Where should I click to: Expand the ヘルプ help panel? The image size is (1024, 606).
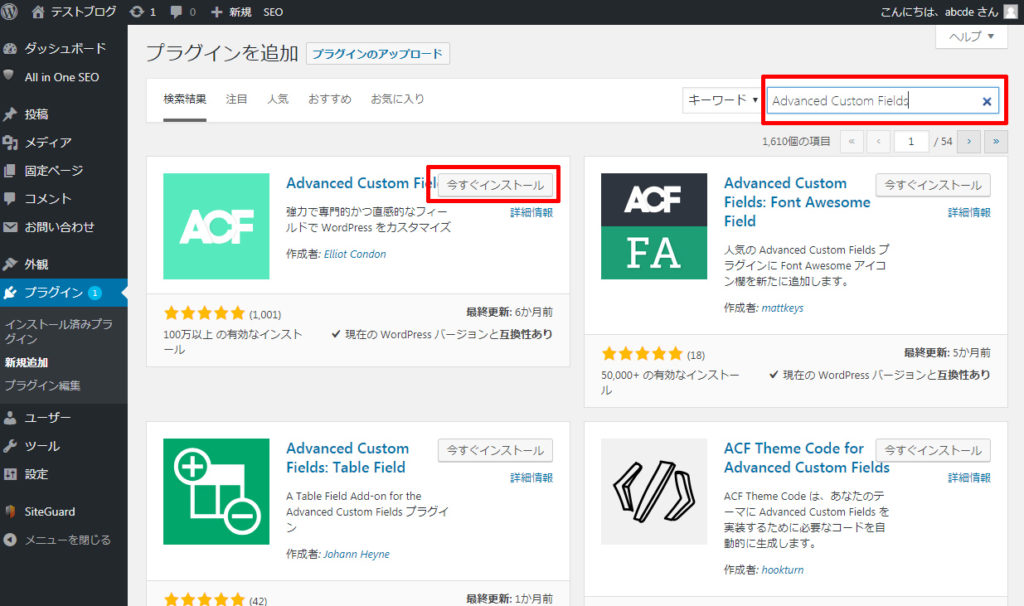(x=970, y=36)
